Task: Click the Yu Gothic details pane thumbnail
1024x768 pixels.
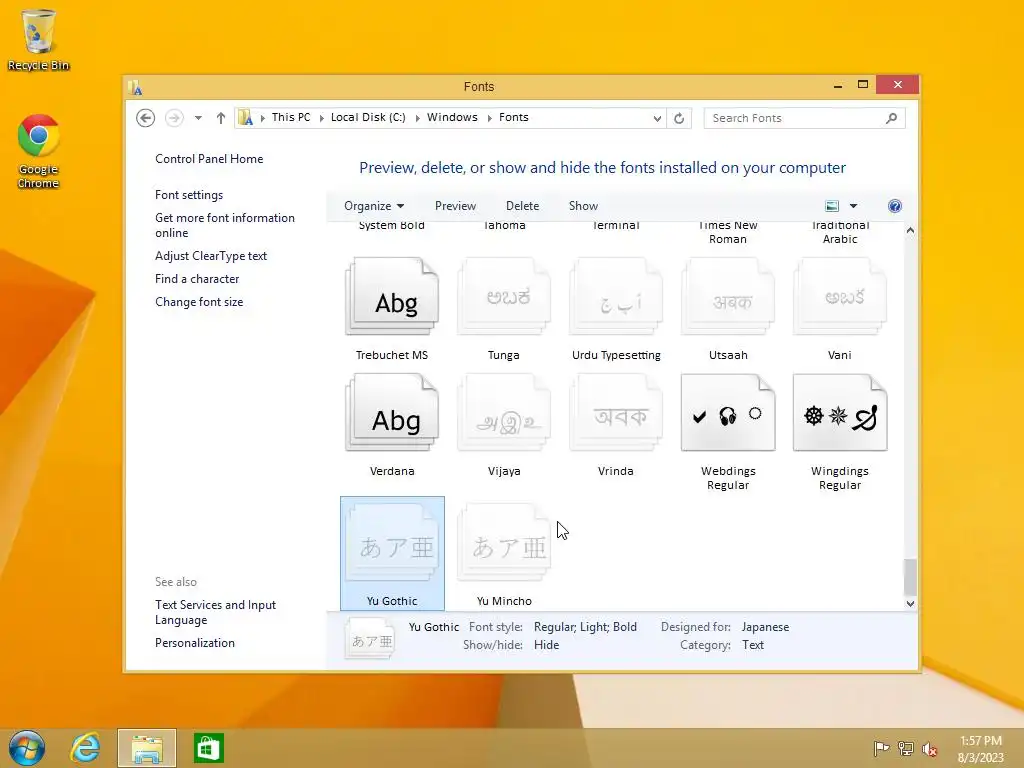Action: pyautogui.click(x=370, y=639)
